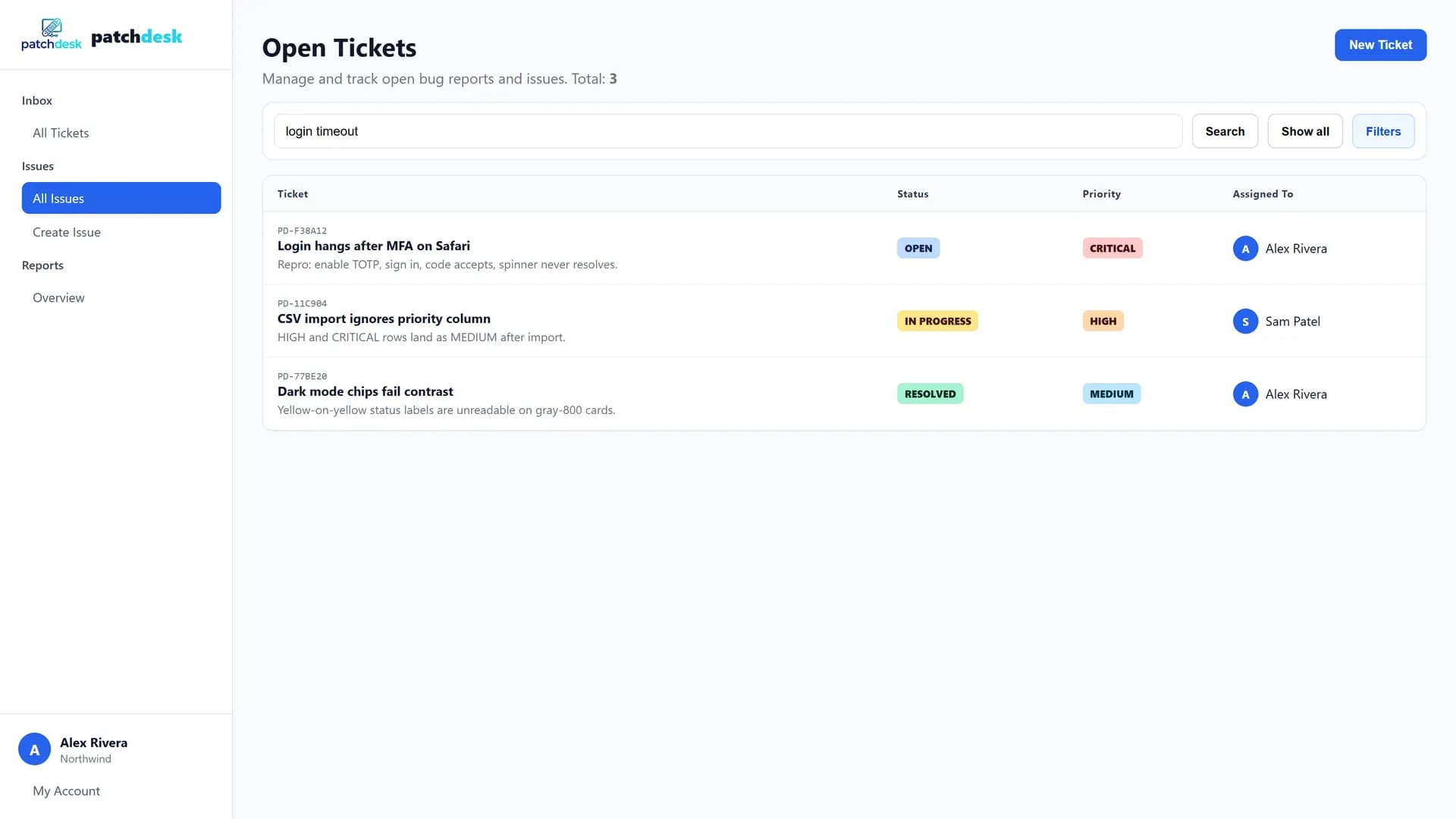Viewport: 1456px width, 819px height.
Task: Open the Reports Overview page
Action: coord(58,297)
